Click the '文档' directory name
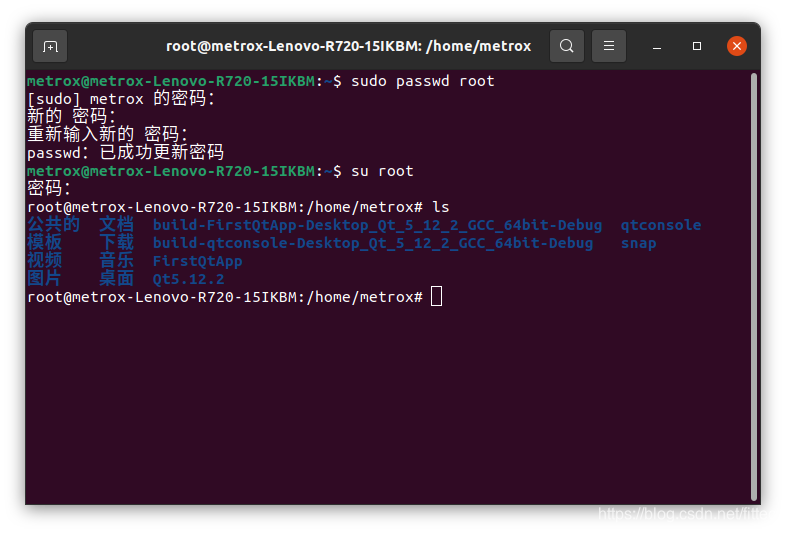Viewport: 786px width, 533px height. pyautogui.click(x=116, y=225)
